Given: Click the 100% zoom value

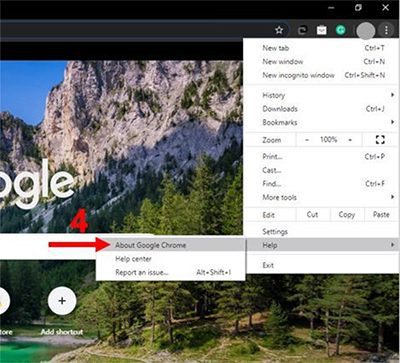Looking at the screenshot, I should coord(329,140).
